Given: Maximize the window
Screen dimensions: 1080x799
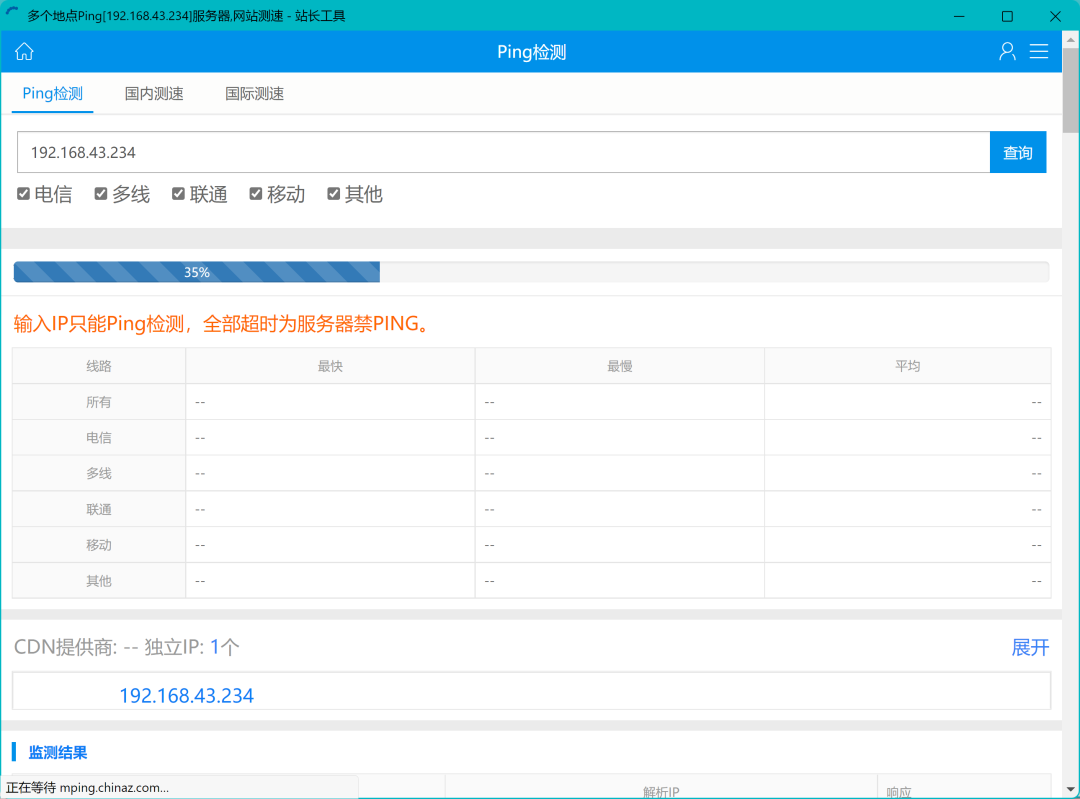Looking at the screenshot, I should [1007, 16].
